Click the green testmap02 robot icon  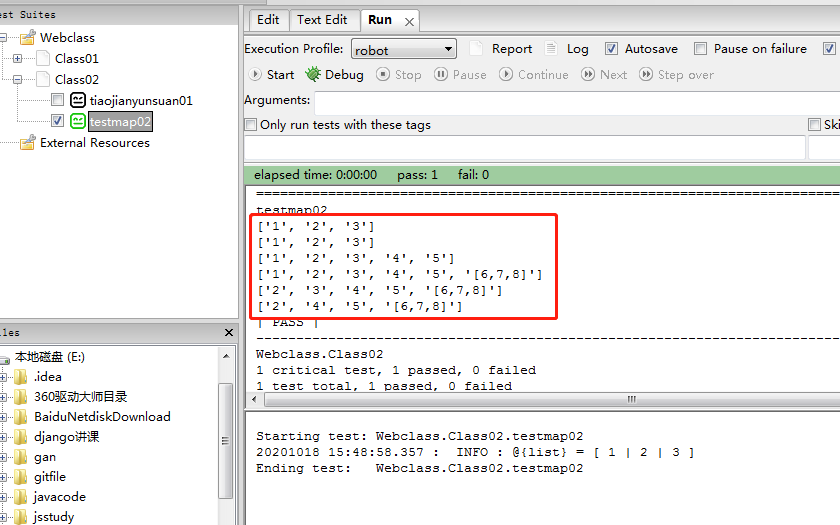pos(78,121)
